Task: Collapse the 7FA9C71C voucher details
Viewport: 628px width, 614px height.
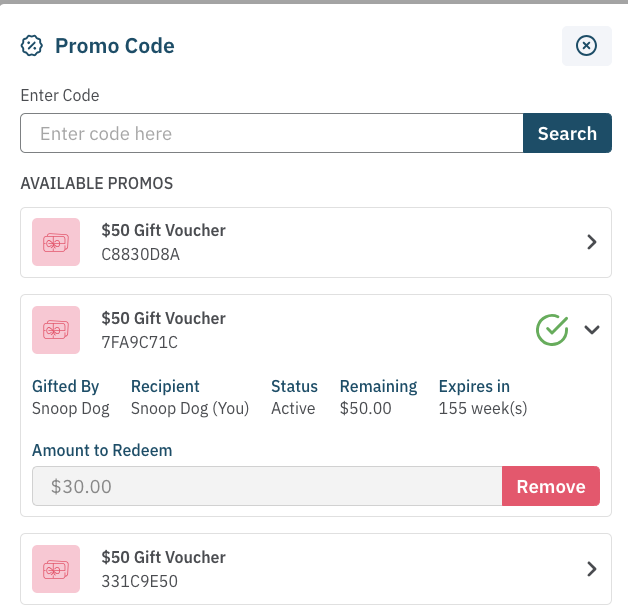Action: click(x=591, y=329)
